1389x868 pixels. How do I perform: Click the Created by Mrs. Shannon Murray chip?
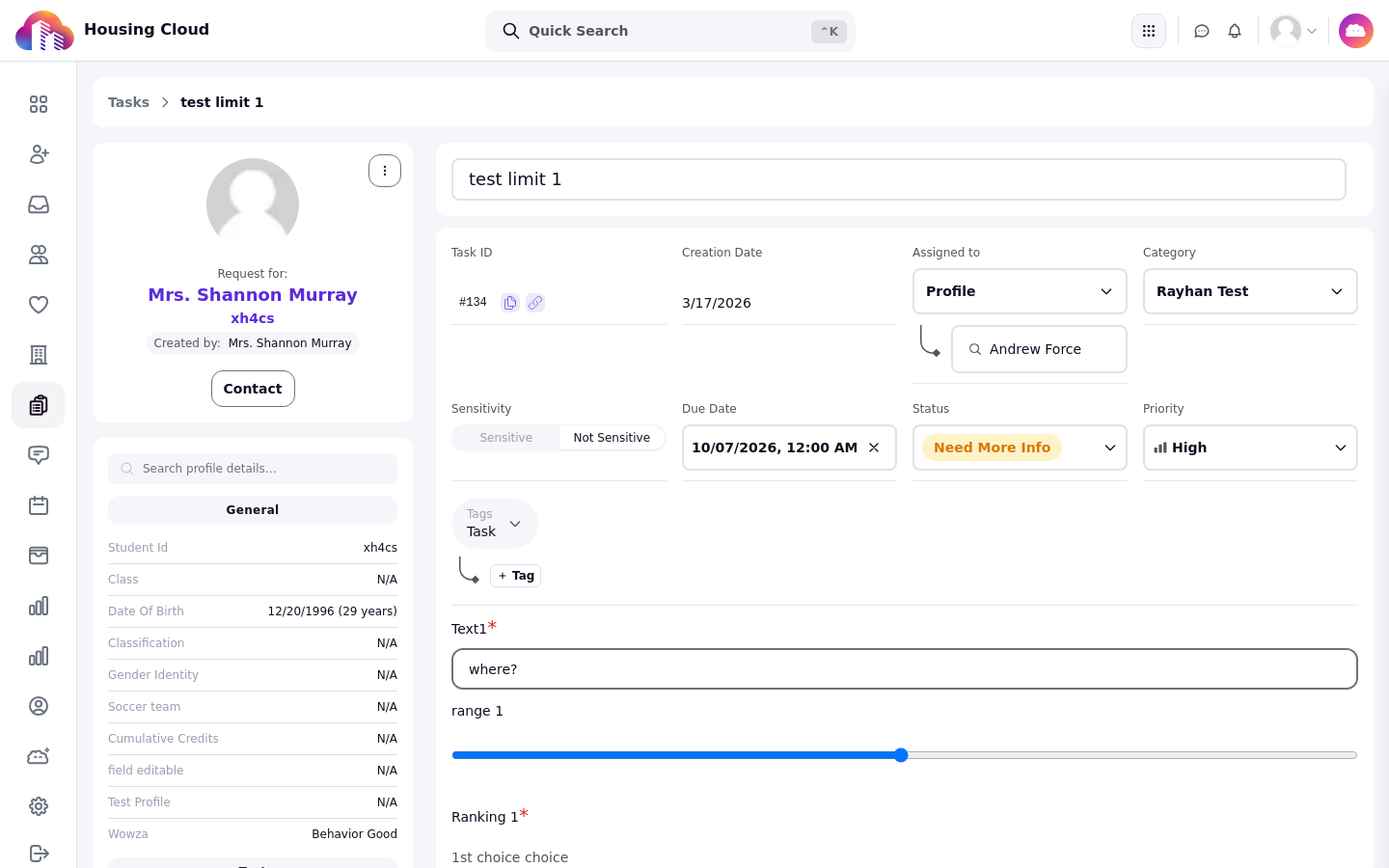pos(253,343)
